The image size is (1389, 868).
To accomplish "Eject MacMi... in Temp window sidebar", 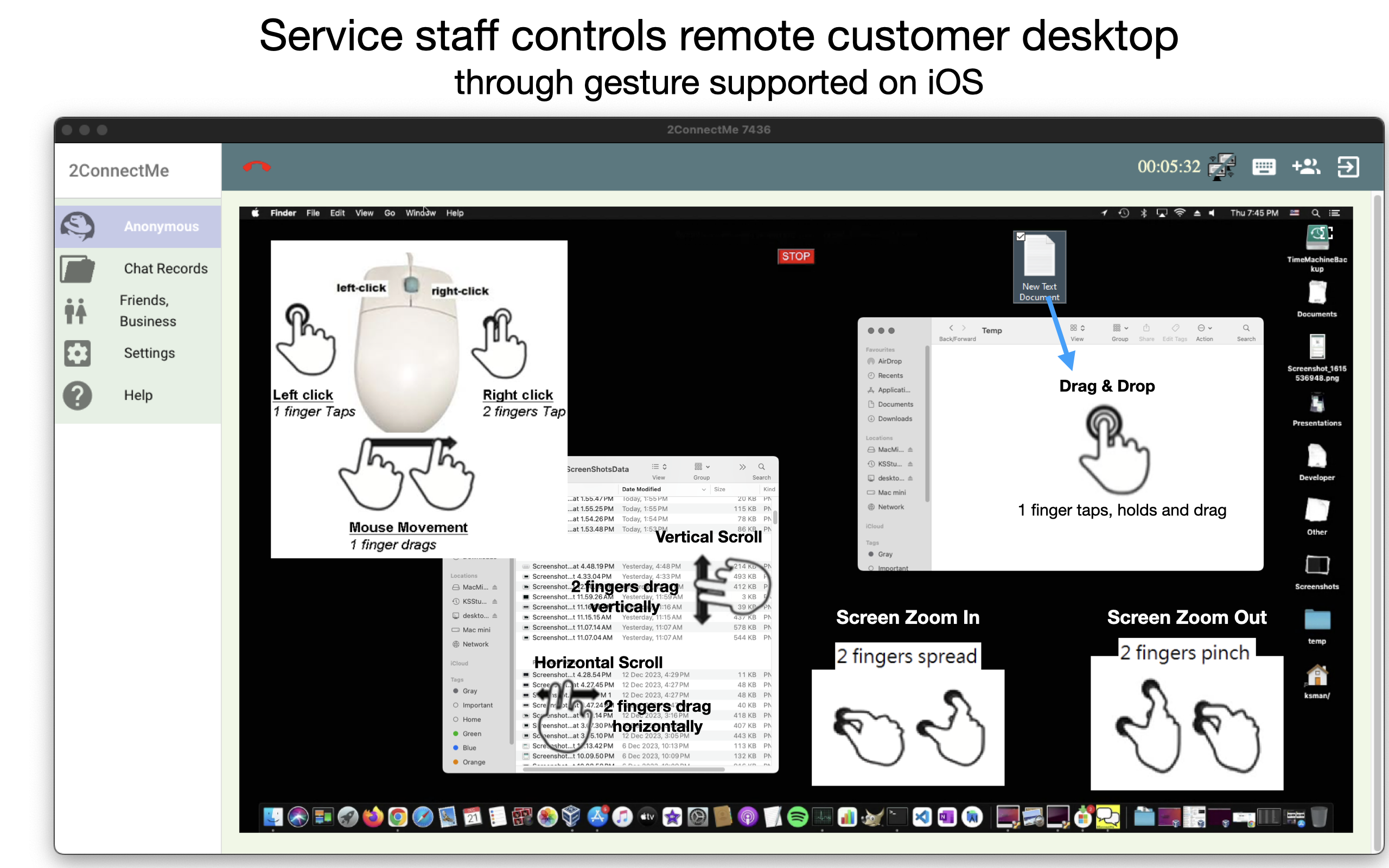I will pyautogui.click(x=910, y=450).
